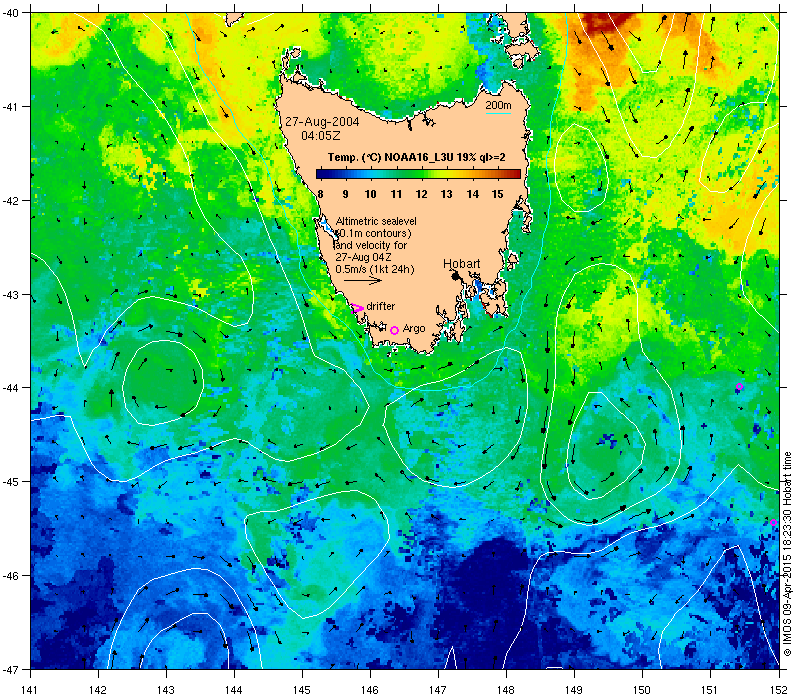This screenshot has height=700, width=800.
Task: Click the 0.5m/s (1kt 24h) scale label
Action: [x=374, y=269]
